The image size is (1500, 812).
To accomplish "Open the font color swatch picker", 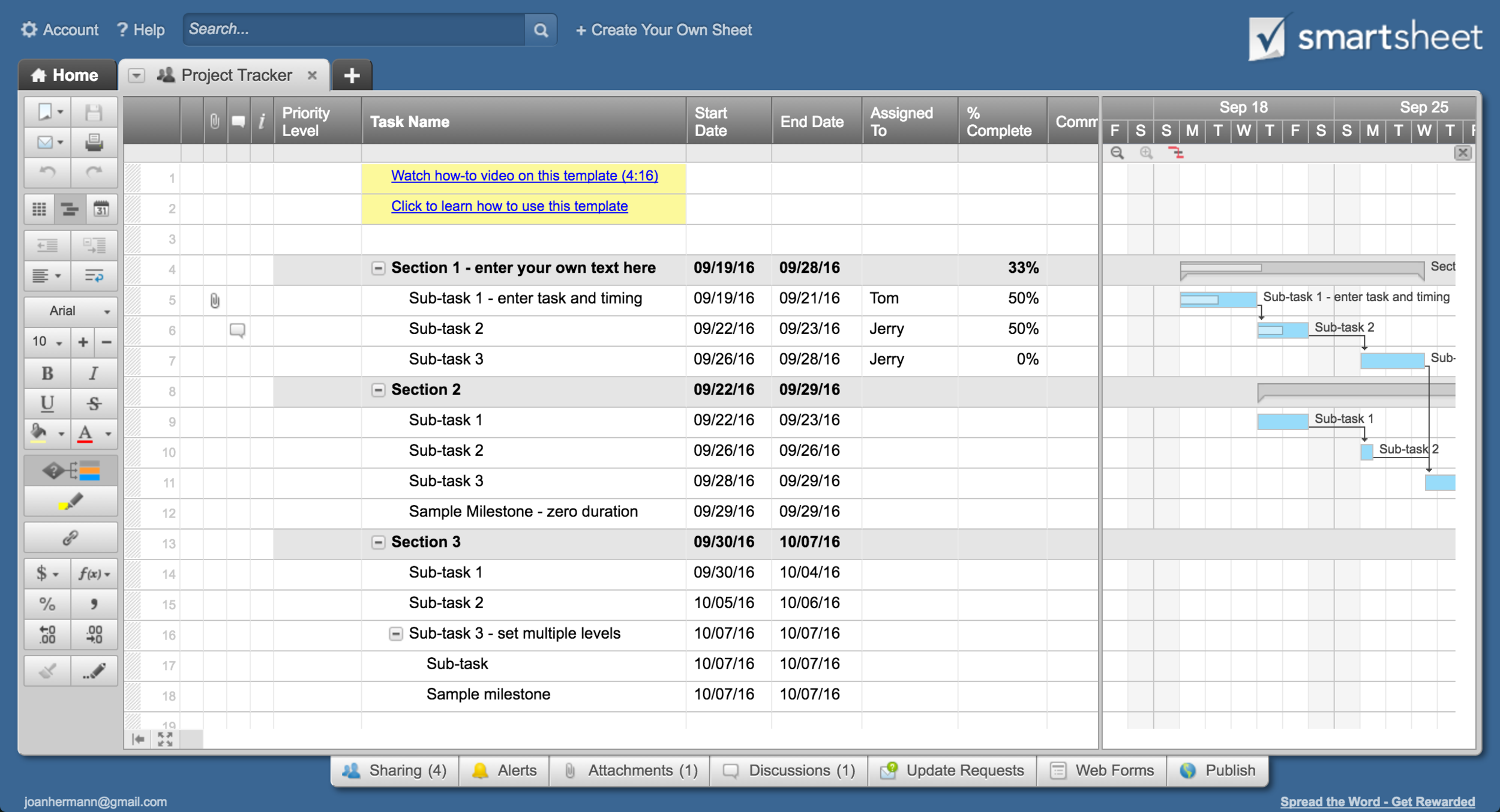I will point(85,434).
